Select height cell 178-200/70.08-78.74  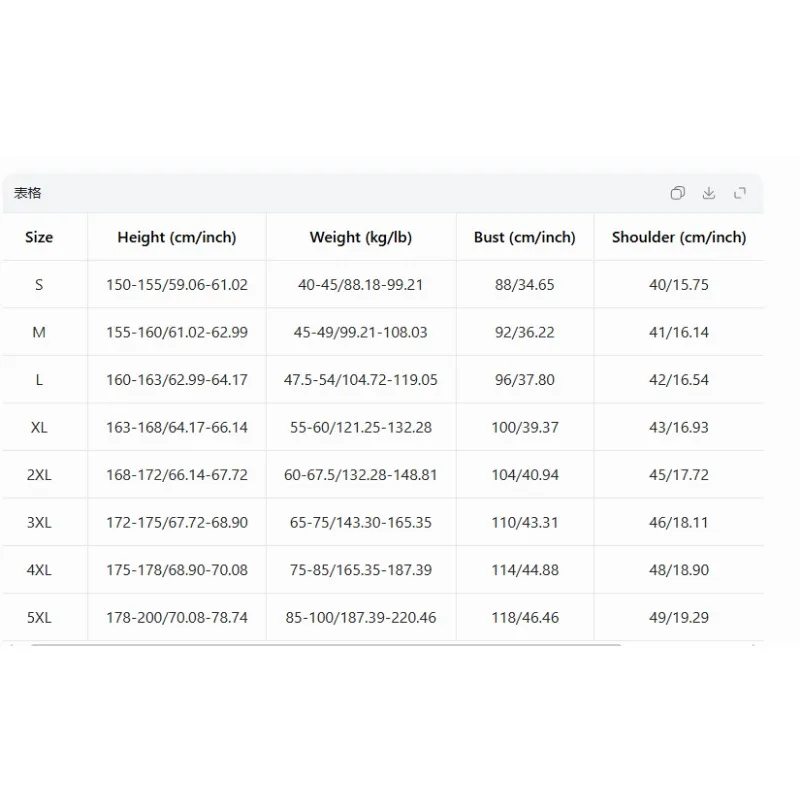pyautogui.click(x=177, y=617)
